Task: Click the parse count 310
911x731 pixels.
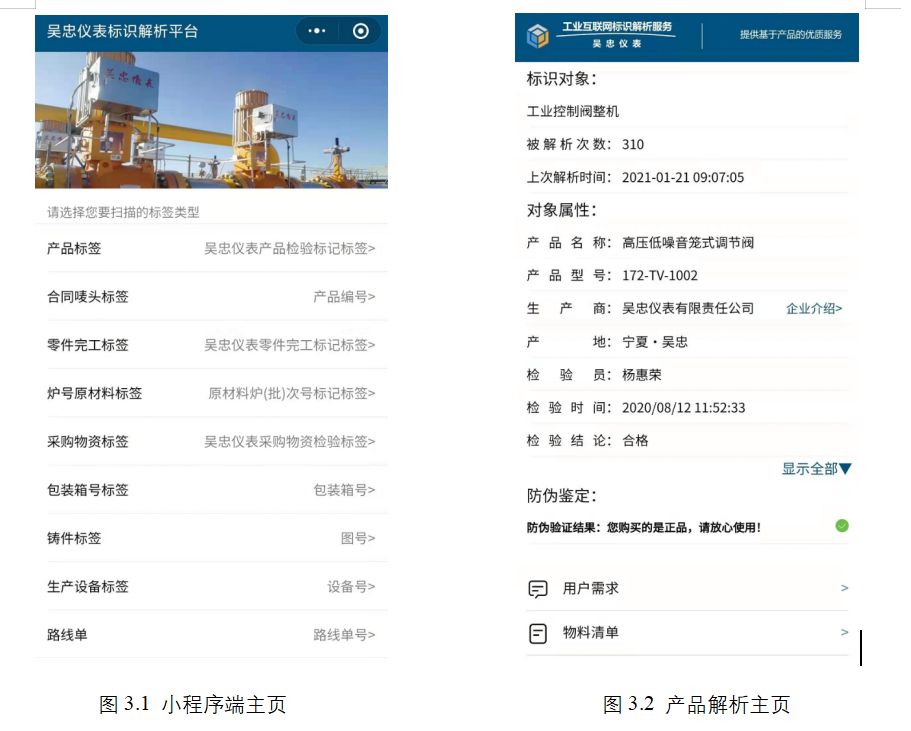Action: pos(633,144)
